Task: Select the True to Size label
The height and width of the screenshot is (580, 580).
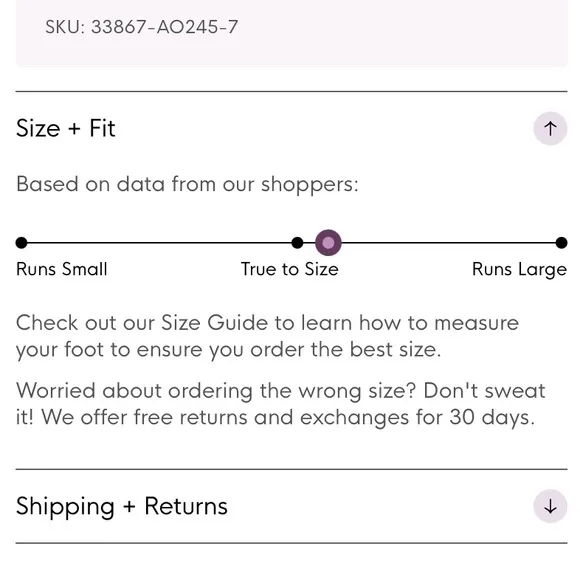Action: [x=290, y=269]
